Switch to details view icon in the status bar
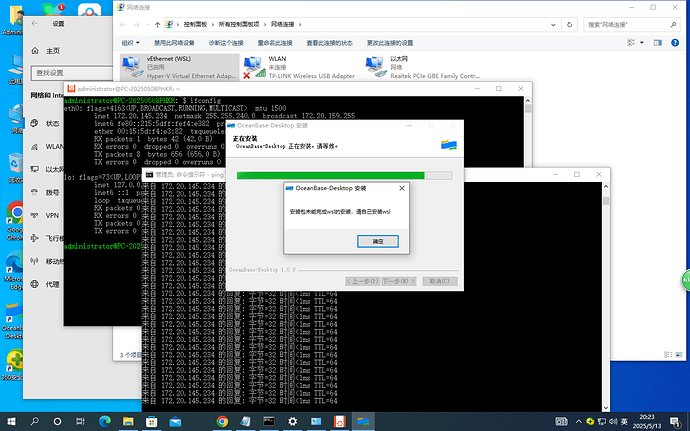690x431 pixels. (668, 354)
